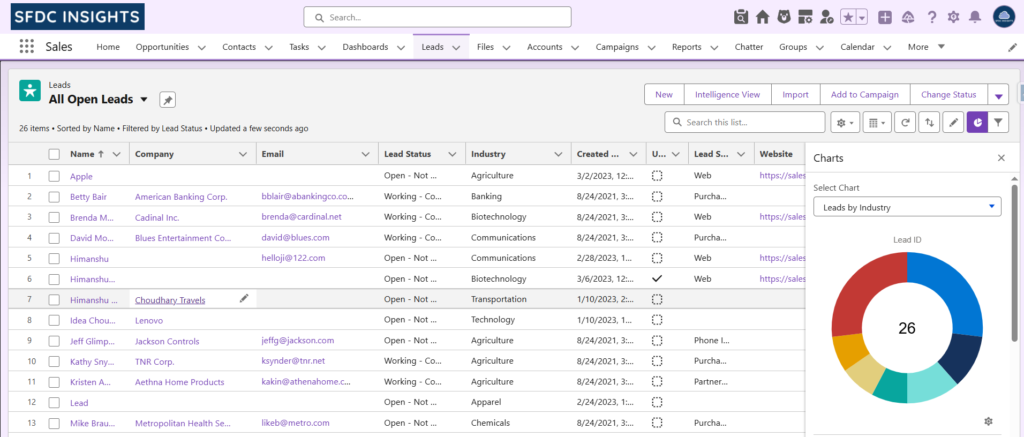The height and width of the screenshot is (437, 1024).
Task: Open the American Banking Corp. company link
Action: pos(181,197)
